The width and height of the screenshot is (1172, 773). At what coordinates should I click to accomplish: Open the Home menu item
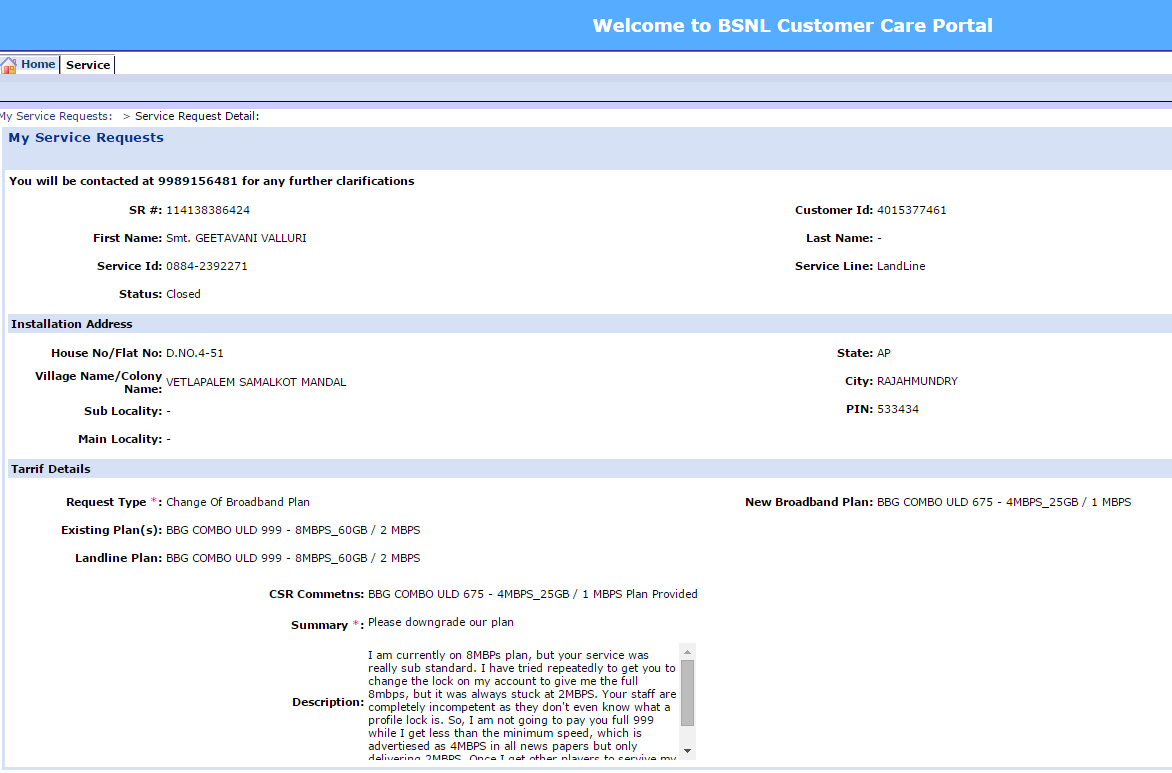click(38, 64)
